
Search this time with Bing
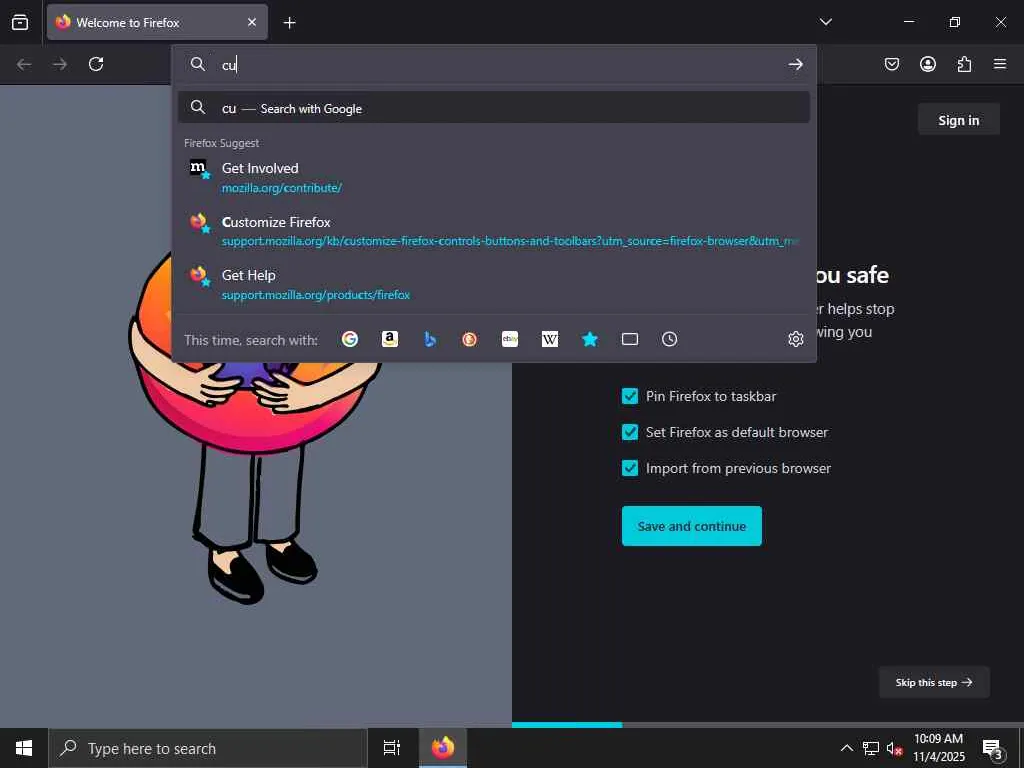(430, 339)
